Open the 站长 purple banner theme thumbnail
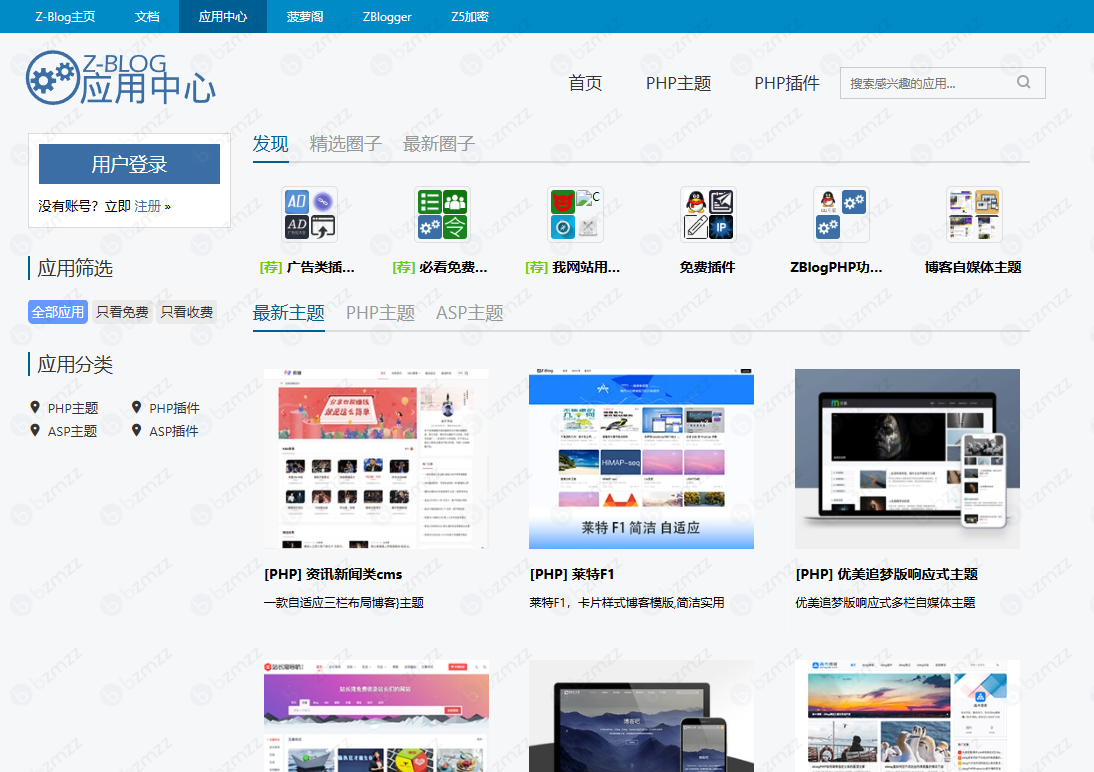 (x=376, y=716)
